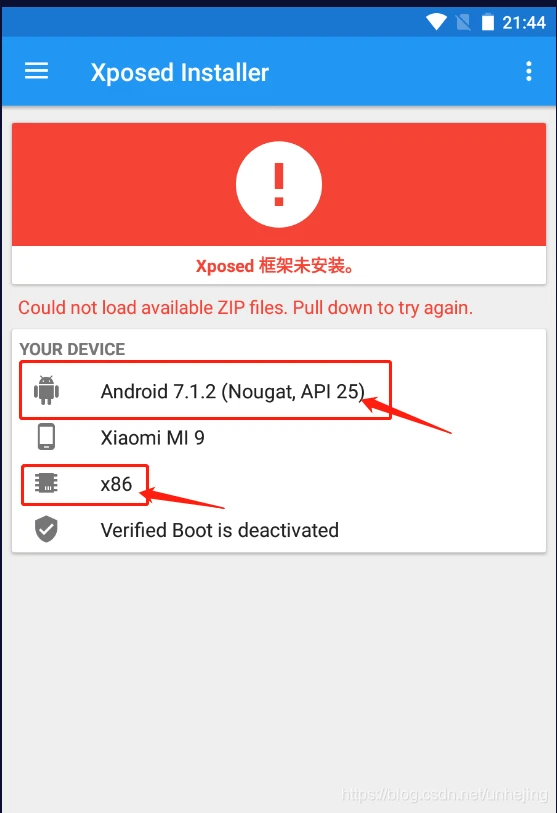This screenshot has width=557, height=813.
Task: Tap the no-SIM status bar icon
Action: click(463, 22)
